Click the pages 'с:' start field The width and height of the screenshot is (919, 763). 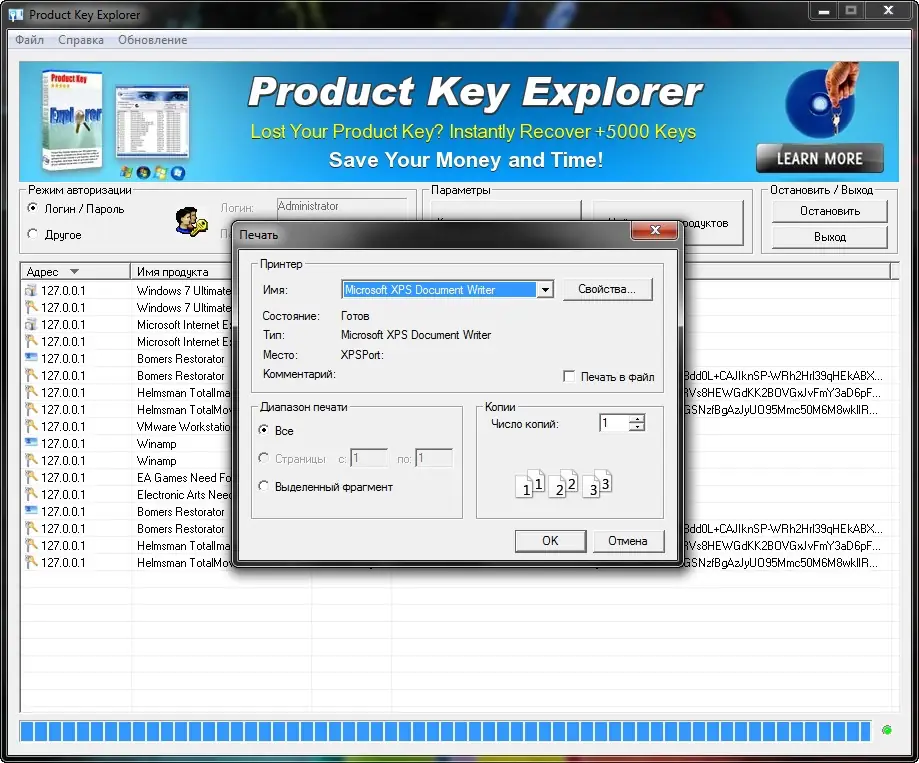point(369,458)
